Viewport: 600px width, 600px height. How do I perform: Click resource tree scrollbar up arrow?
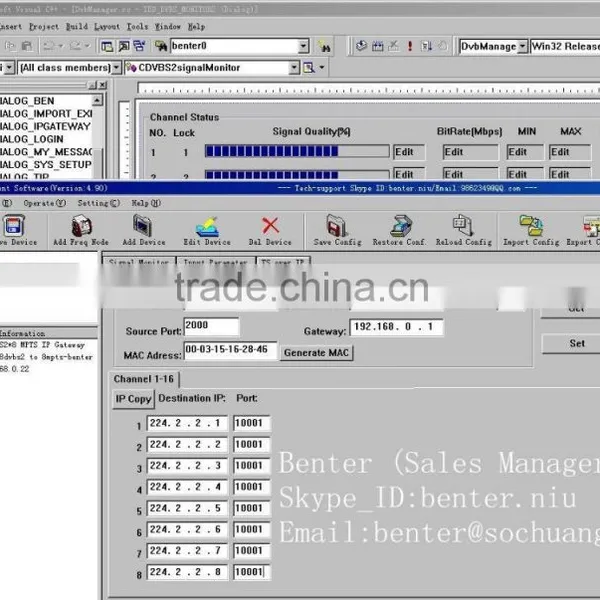98,100
